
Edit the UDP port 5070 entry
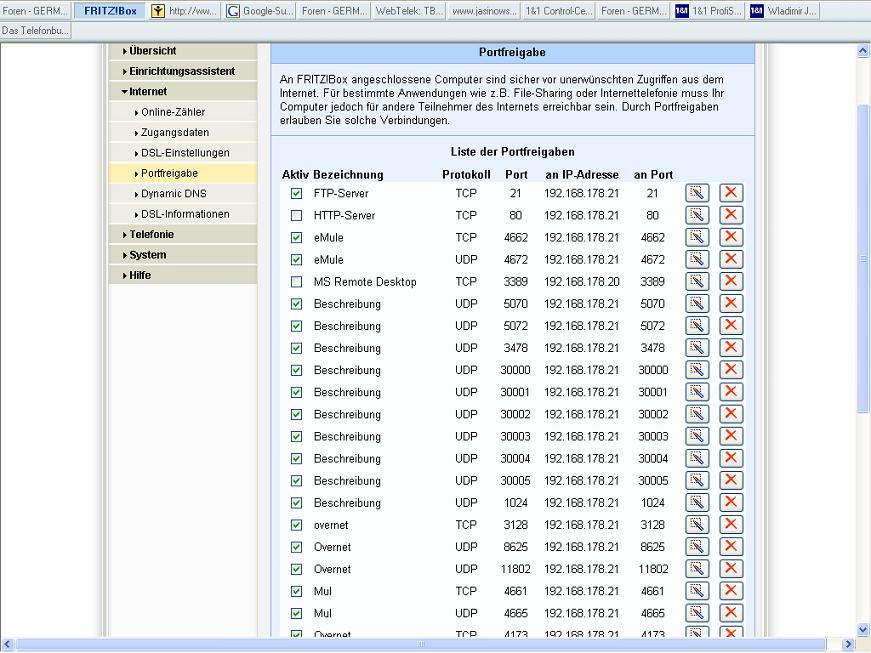(697, 304)
